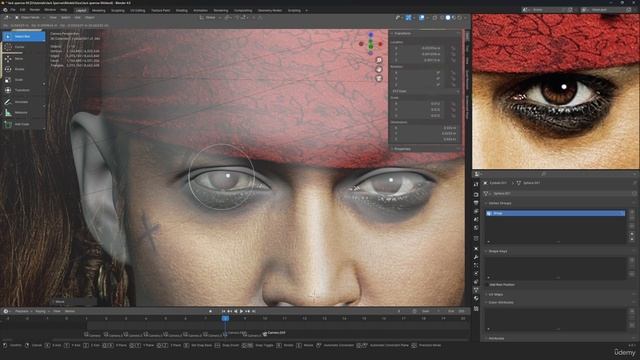Screen dimensions: 640x360
Task: Expand the UV Maps panel
Action: pyautogui.click(x=496, y=294)
